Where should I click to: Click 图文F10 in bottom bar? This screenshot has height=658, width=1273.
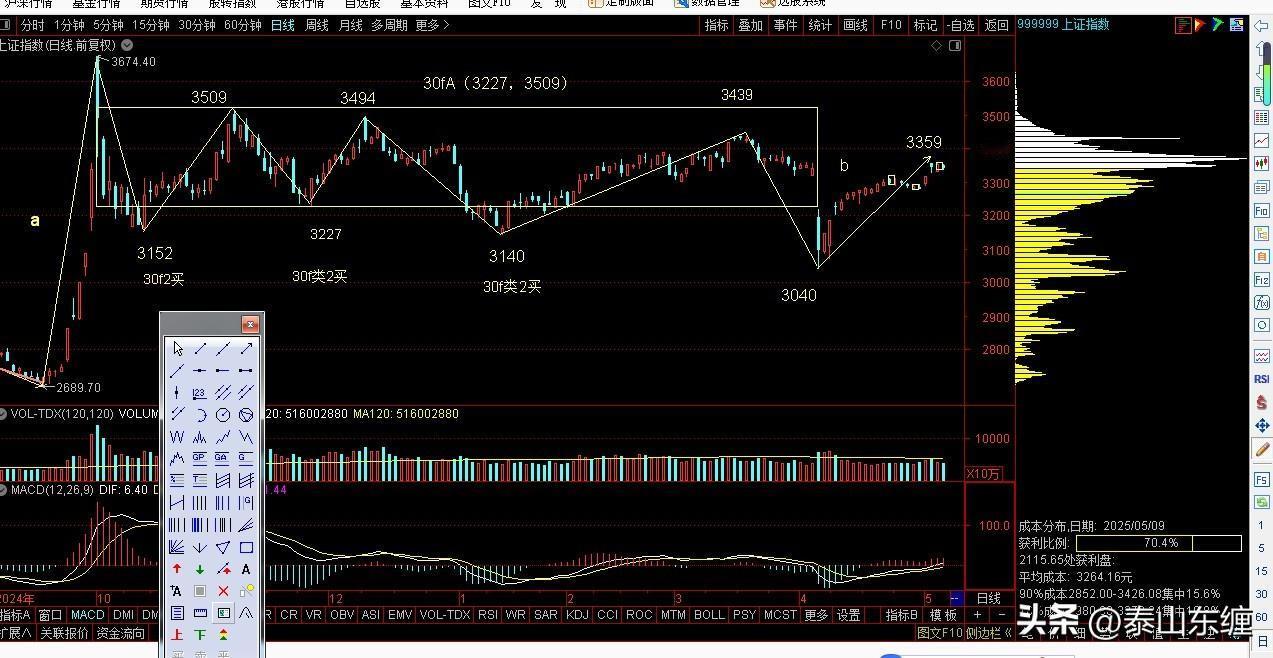point(939,633)
